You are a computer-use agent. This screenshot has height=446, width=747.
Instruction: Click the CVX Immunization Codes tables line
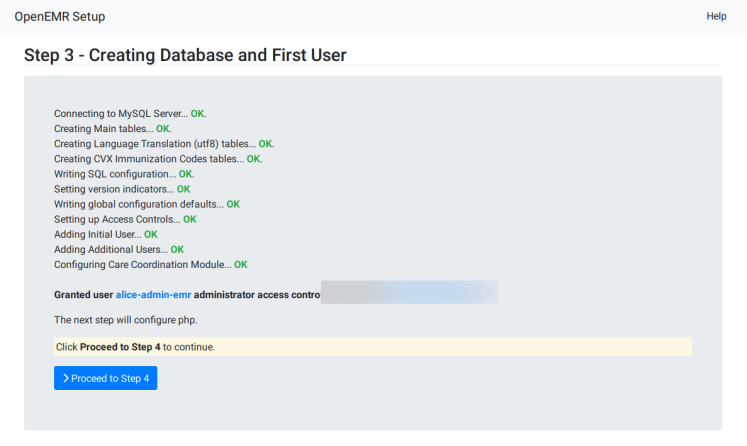click(x=157, y=159)
